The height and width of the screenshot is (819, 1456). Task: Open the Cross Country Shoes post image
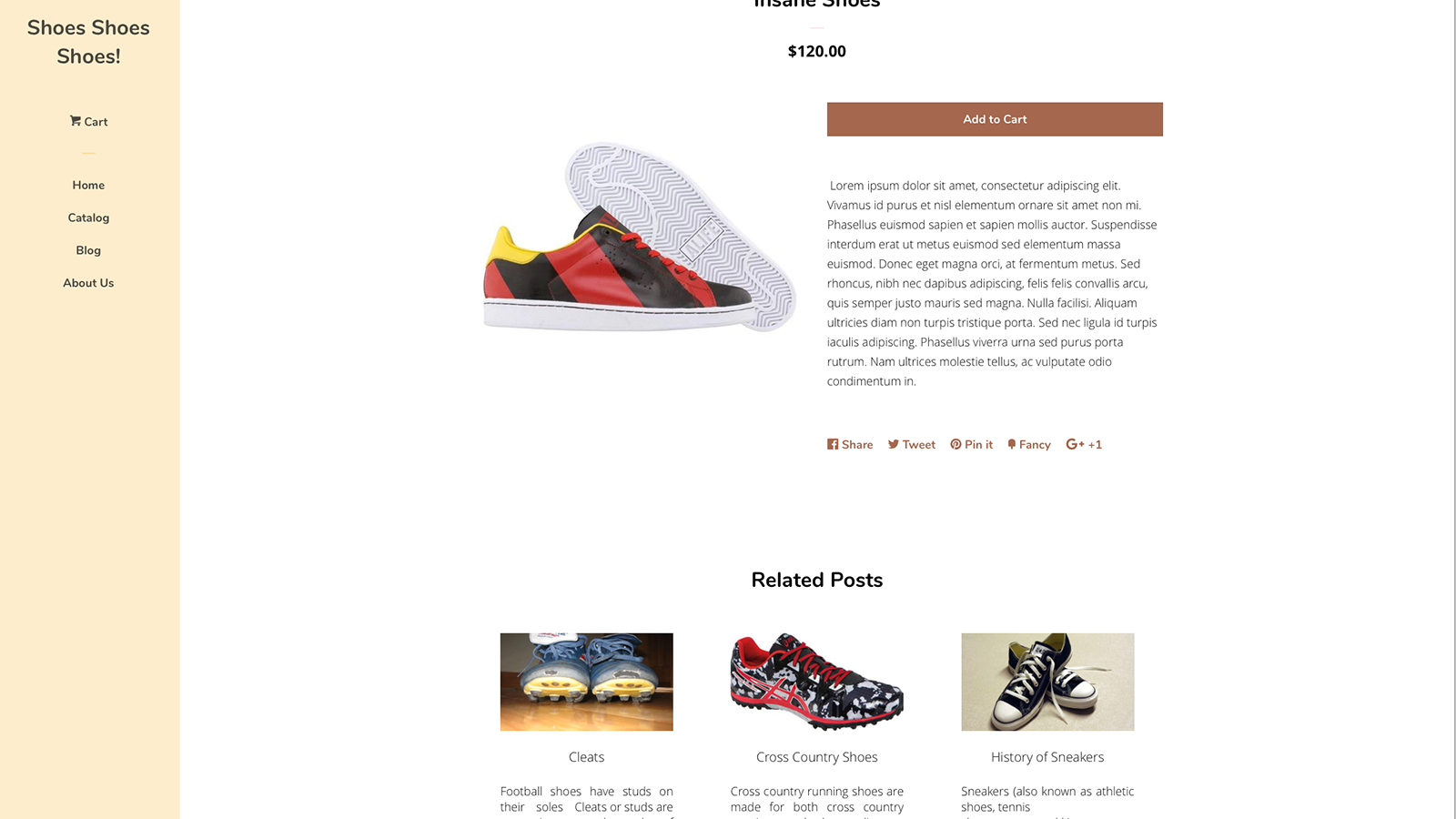(x=817, y=682)
